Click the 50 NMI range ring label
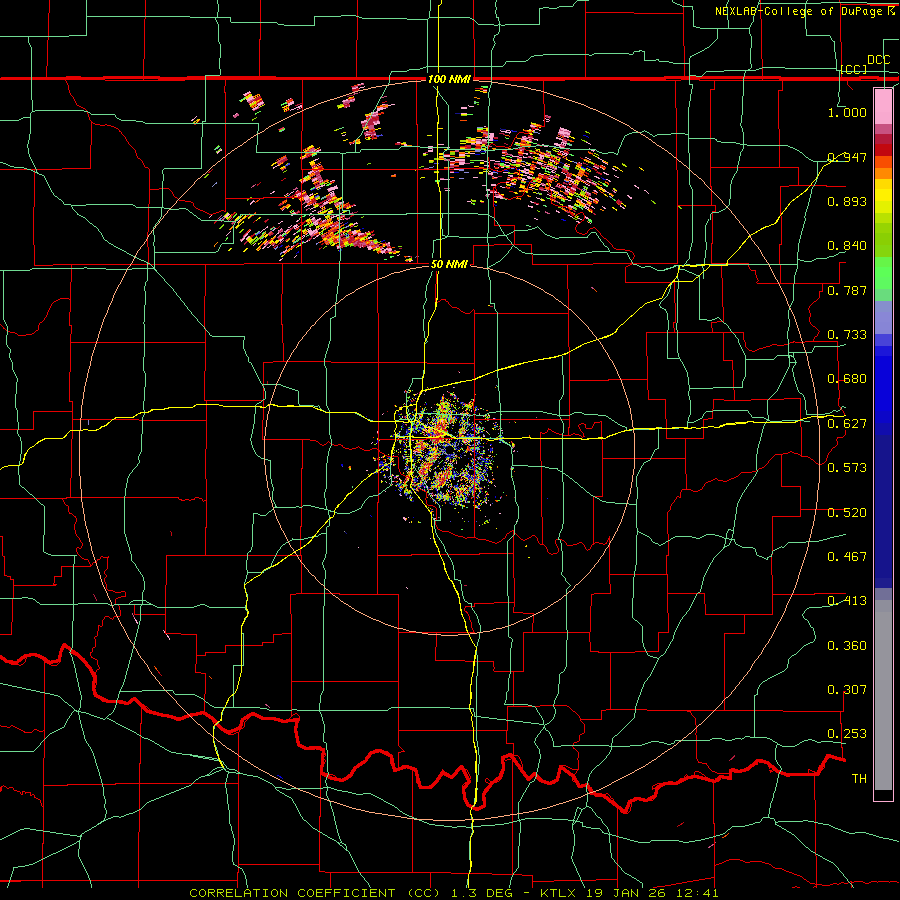Screen dimensions: 900x900 pyautogui.click(x=449, y=264)
